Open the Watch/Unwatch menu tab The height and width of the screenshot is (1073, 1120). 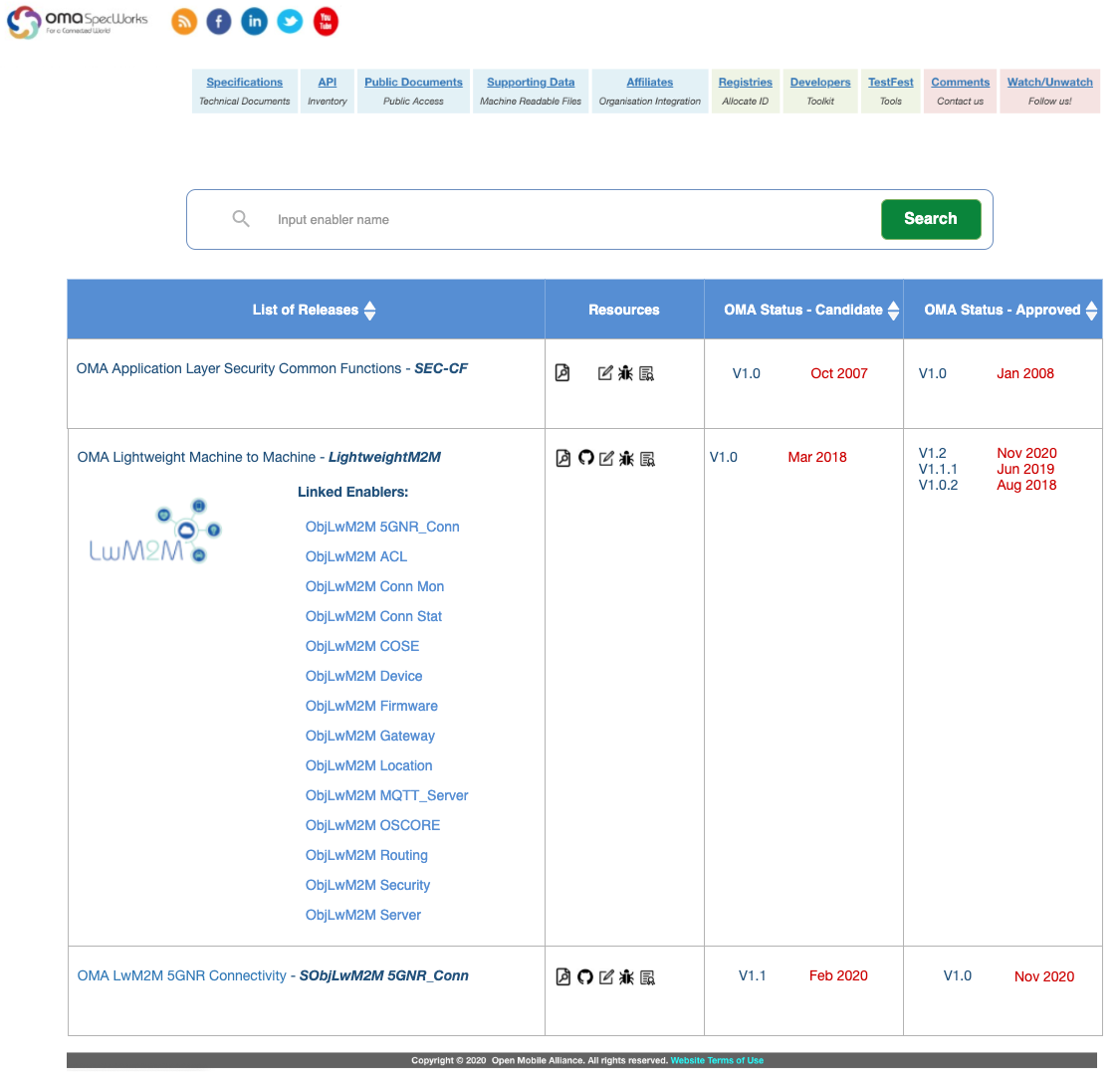(x=1050, y=91)
